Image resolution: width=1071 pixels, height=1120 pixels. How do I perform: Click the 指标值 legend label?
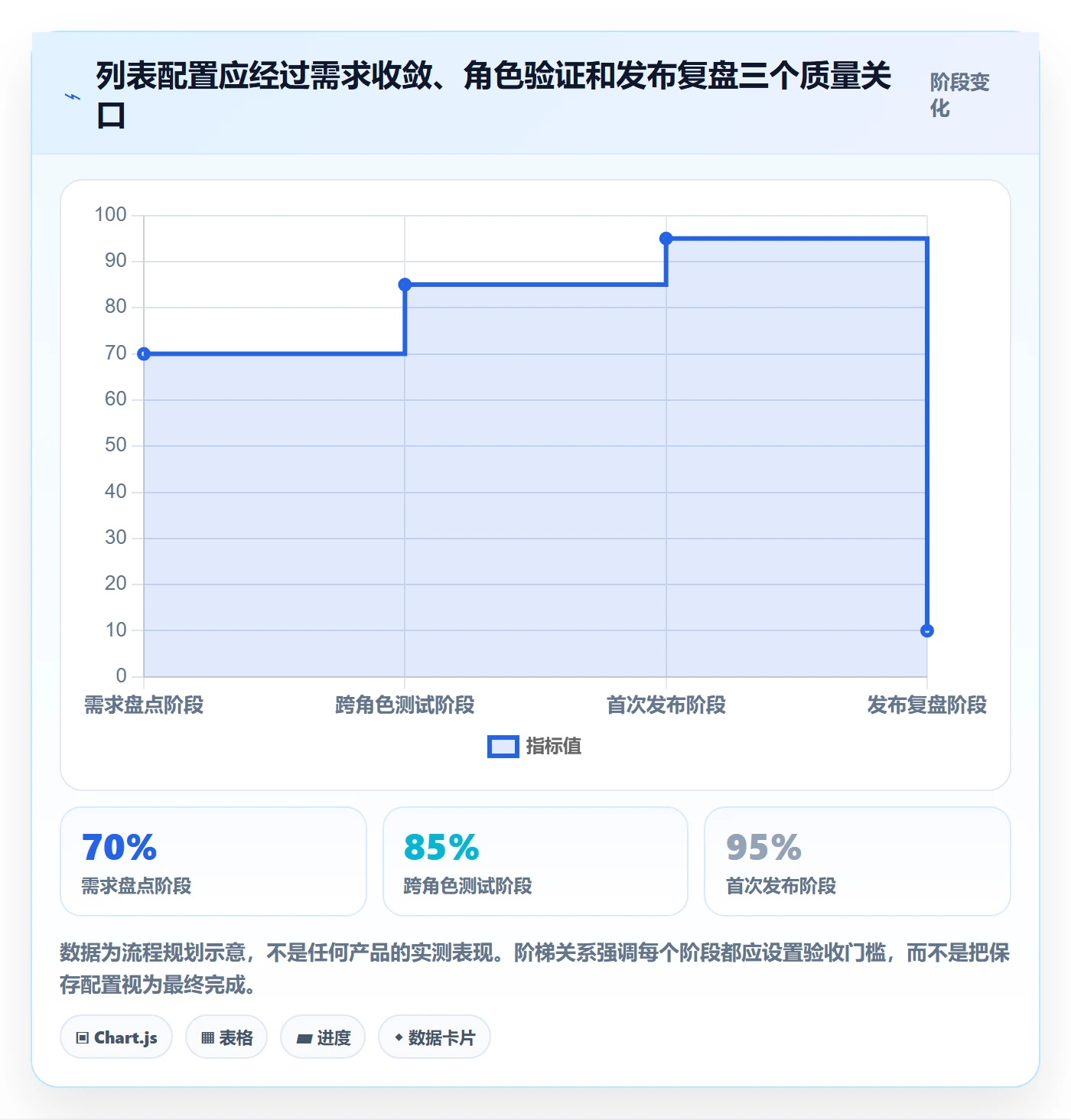click(x=554, y=746)
